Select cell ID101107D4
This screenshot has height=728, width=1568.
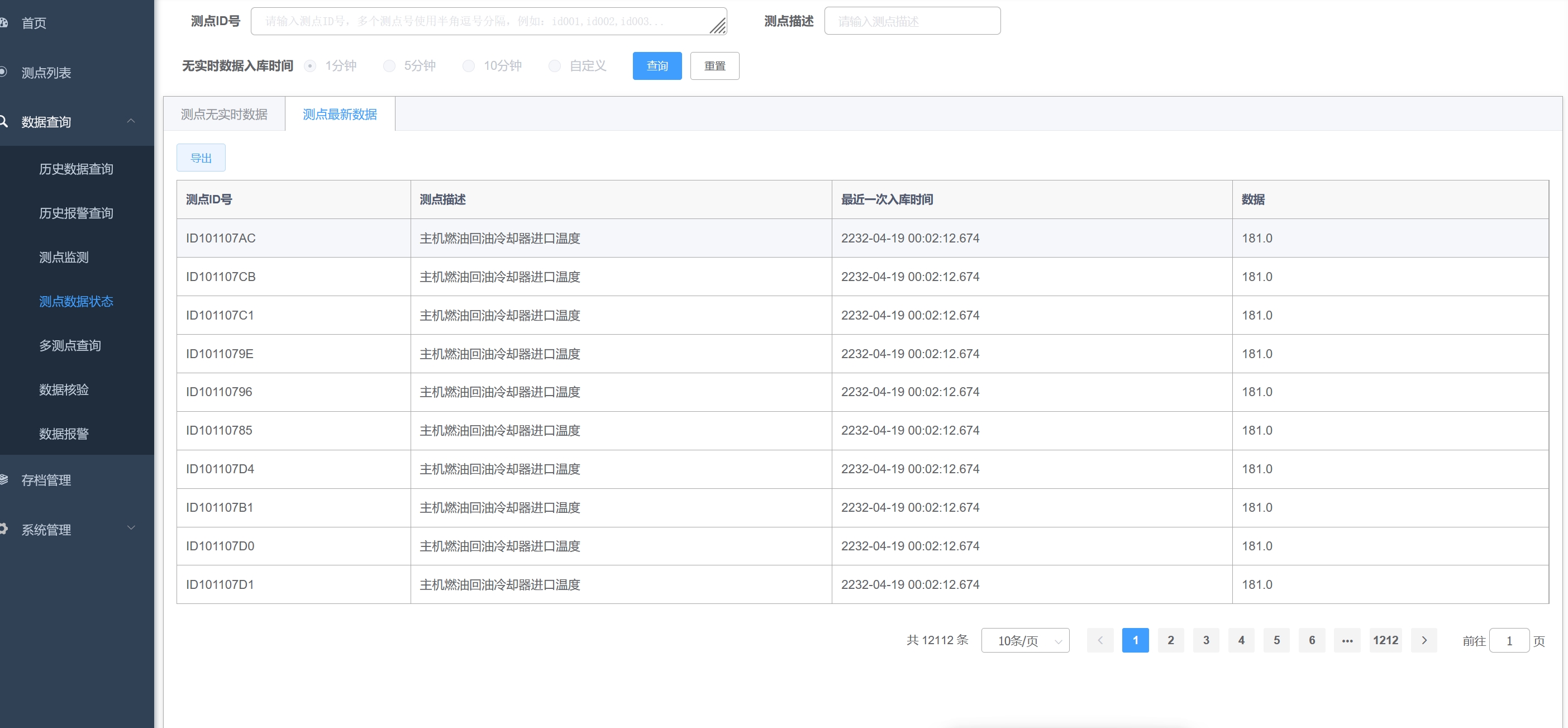293,469
